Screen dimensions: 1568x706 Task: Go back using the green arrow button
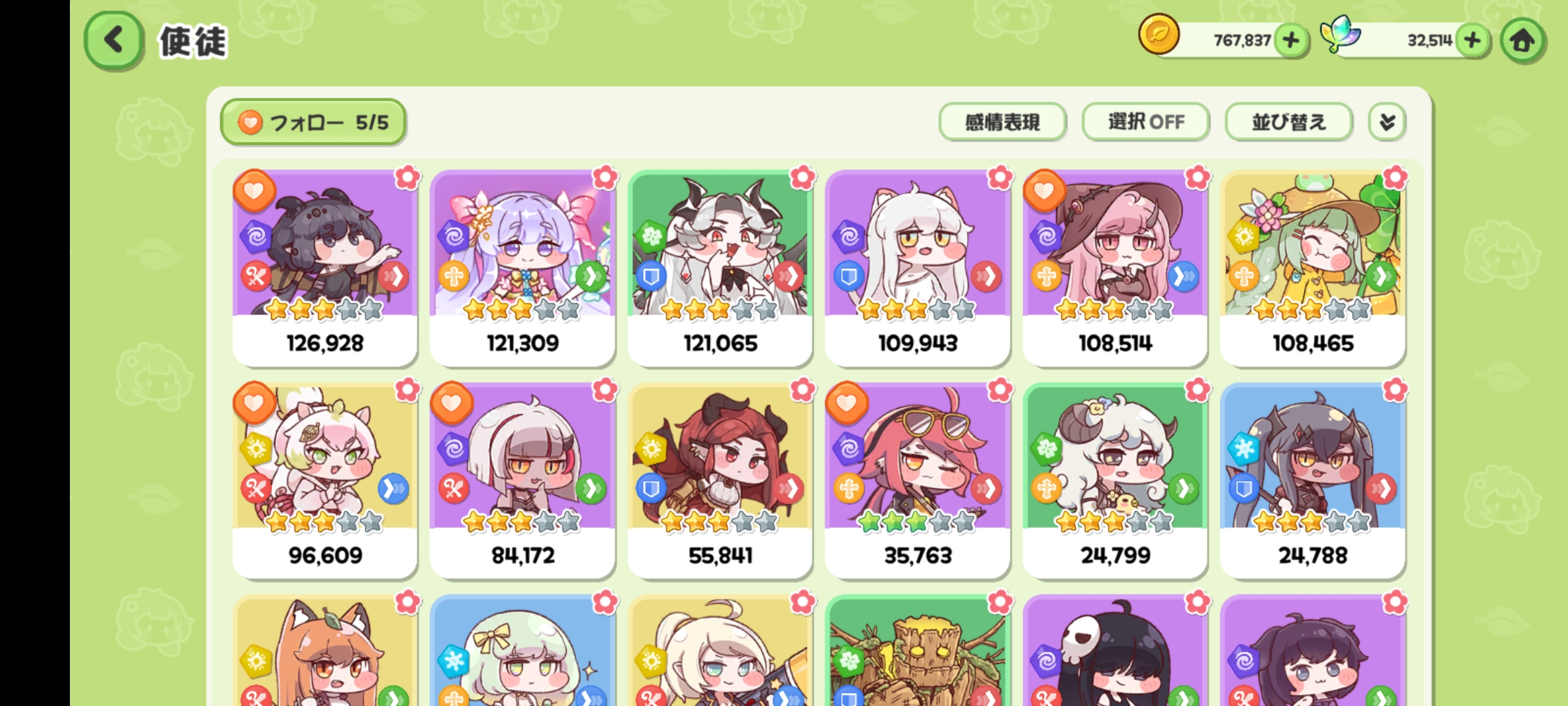point(114,41)
